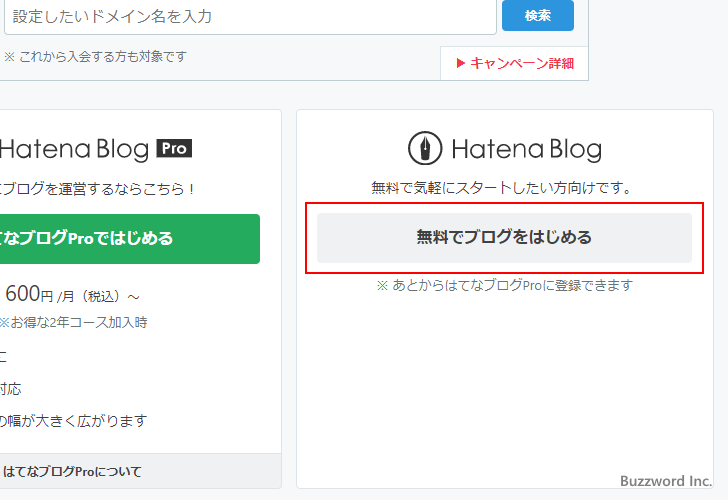
Task: Click the 無料でブログをはじめる button
Action: 504,238
